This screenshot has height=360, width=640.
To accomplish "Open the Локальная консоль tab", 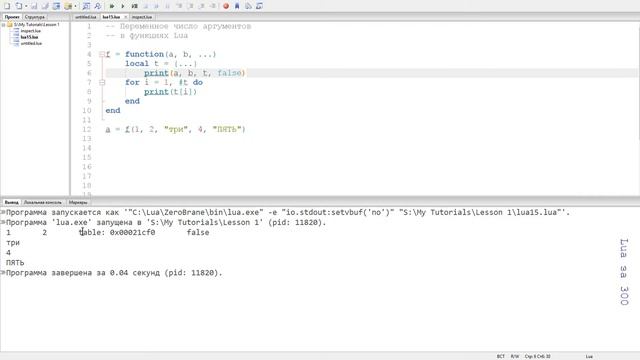I will click(43, 202).
